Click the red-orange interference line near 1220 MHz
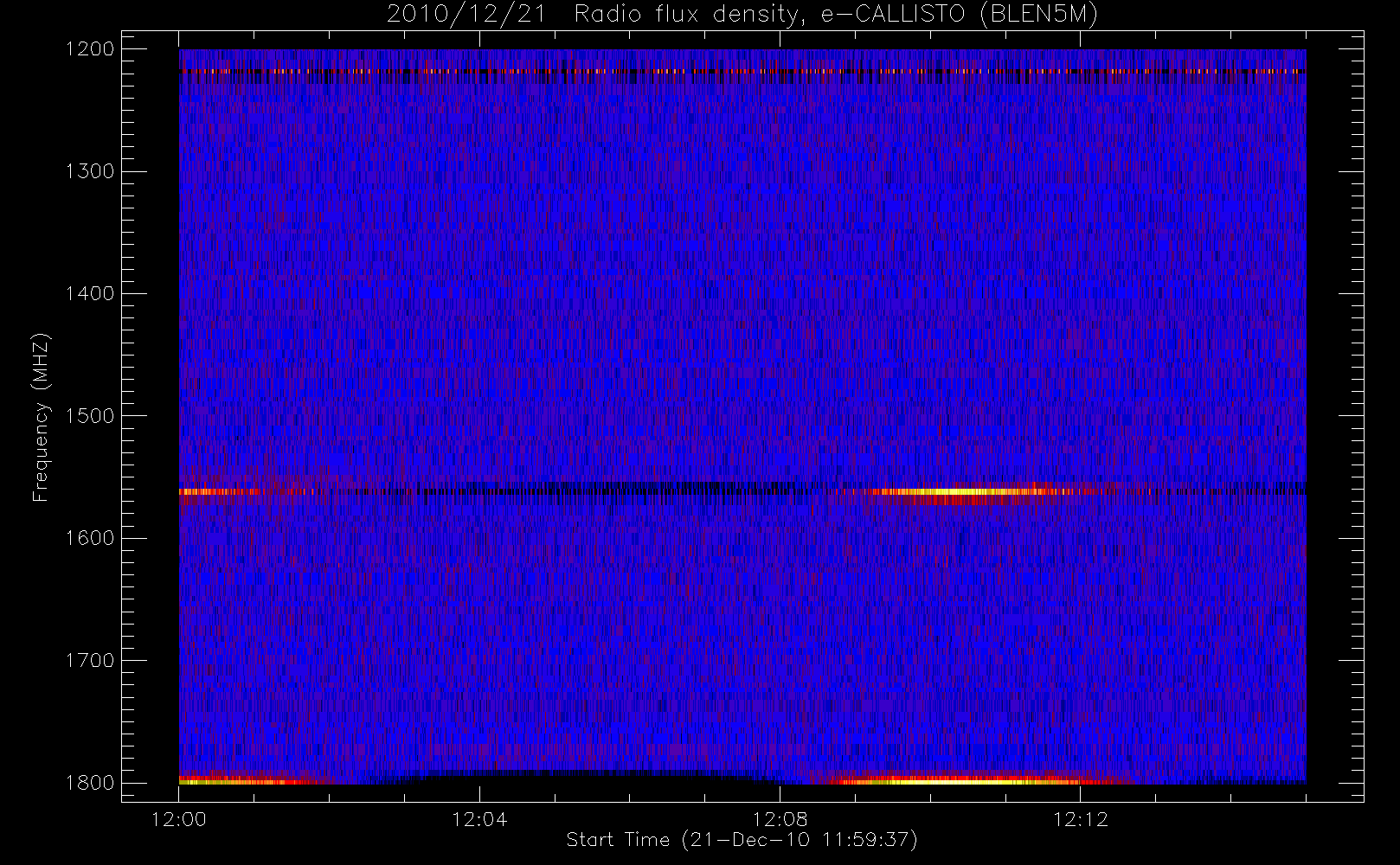Image resolution: width=1400 pixels, height=865 pixels. tap(742, 71)
